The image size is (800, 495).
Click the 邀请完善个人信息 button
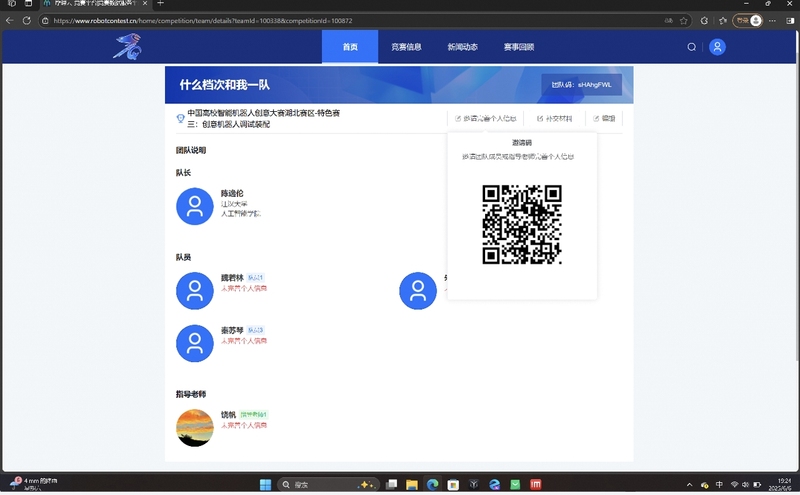tap(486, 119)
